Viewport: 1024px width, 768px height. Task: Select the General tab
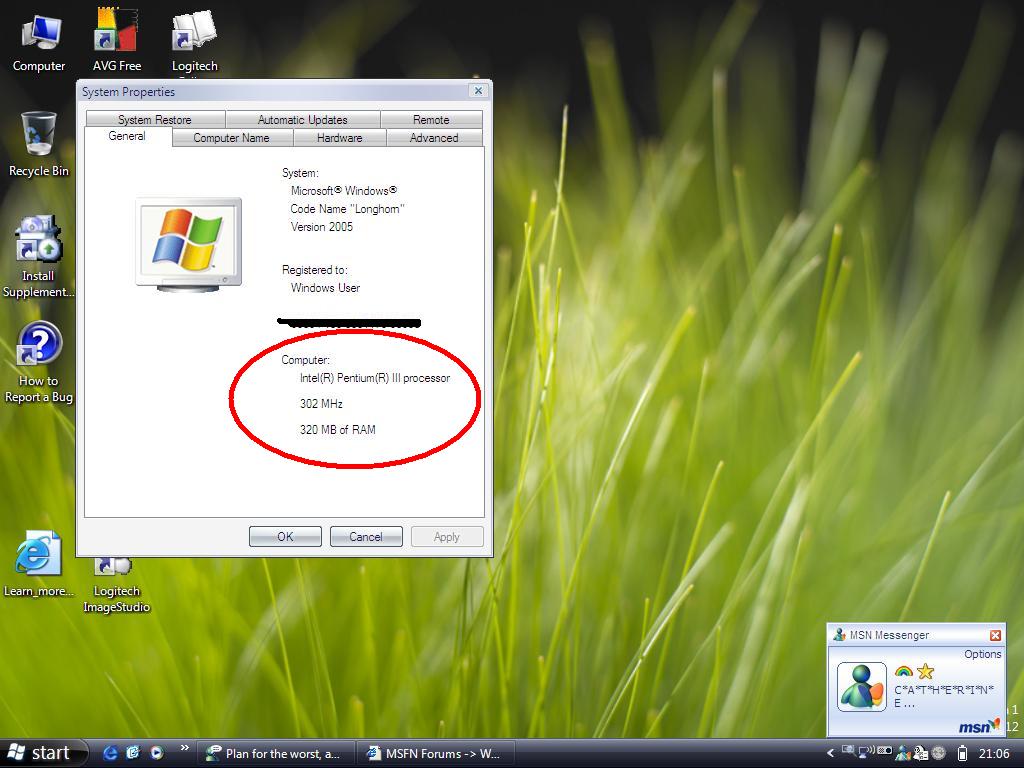point(127,136)
